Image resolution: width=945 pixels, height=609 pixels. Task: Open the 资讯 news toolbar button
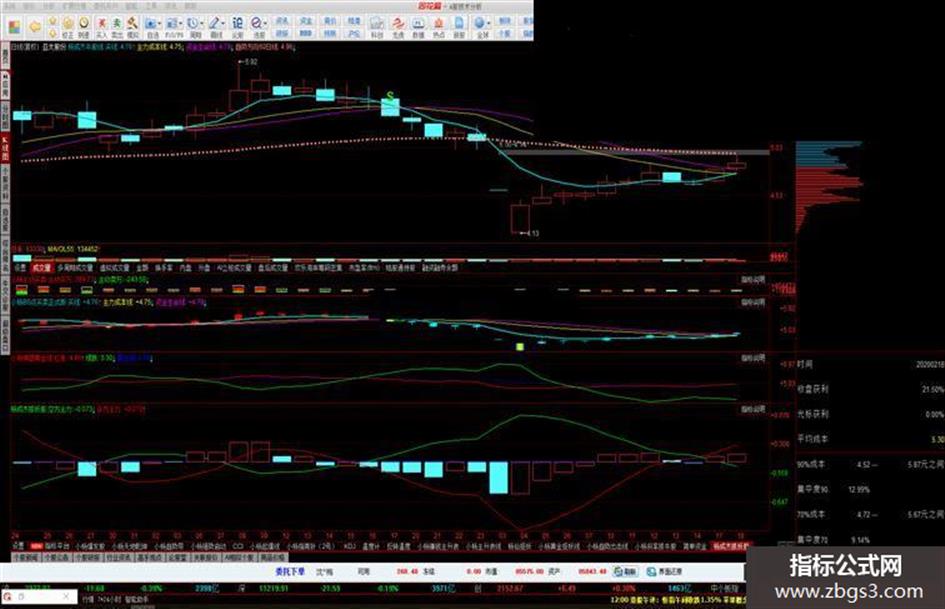click(282, 21)
